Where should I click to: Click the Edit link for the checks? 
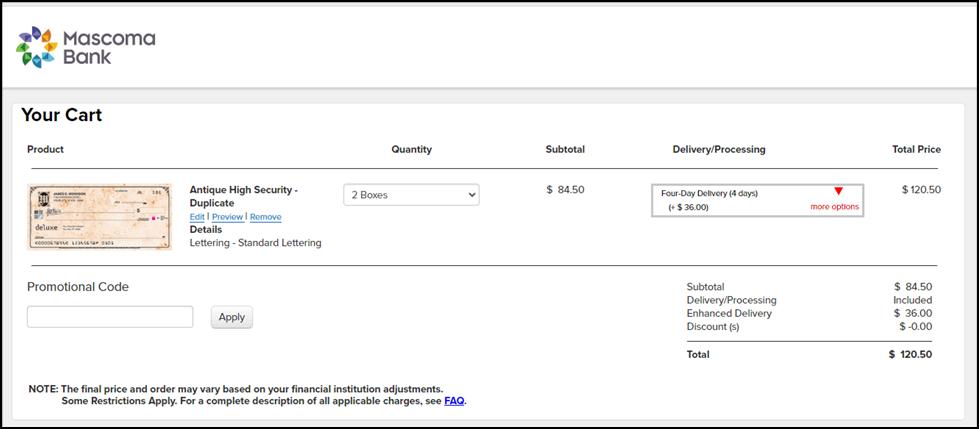pyautogui.click(x=197, y=217)
